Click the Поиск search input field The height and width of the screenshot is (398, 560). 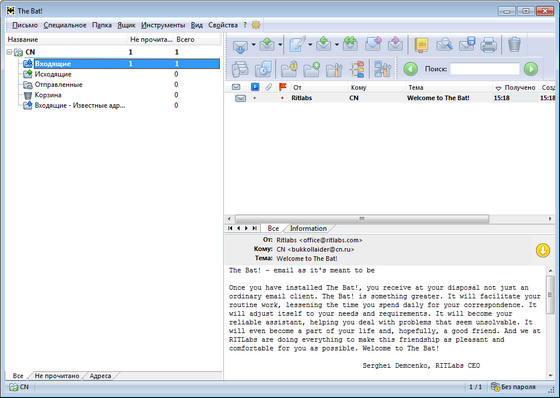click(485, 69)
